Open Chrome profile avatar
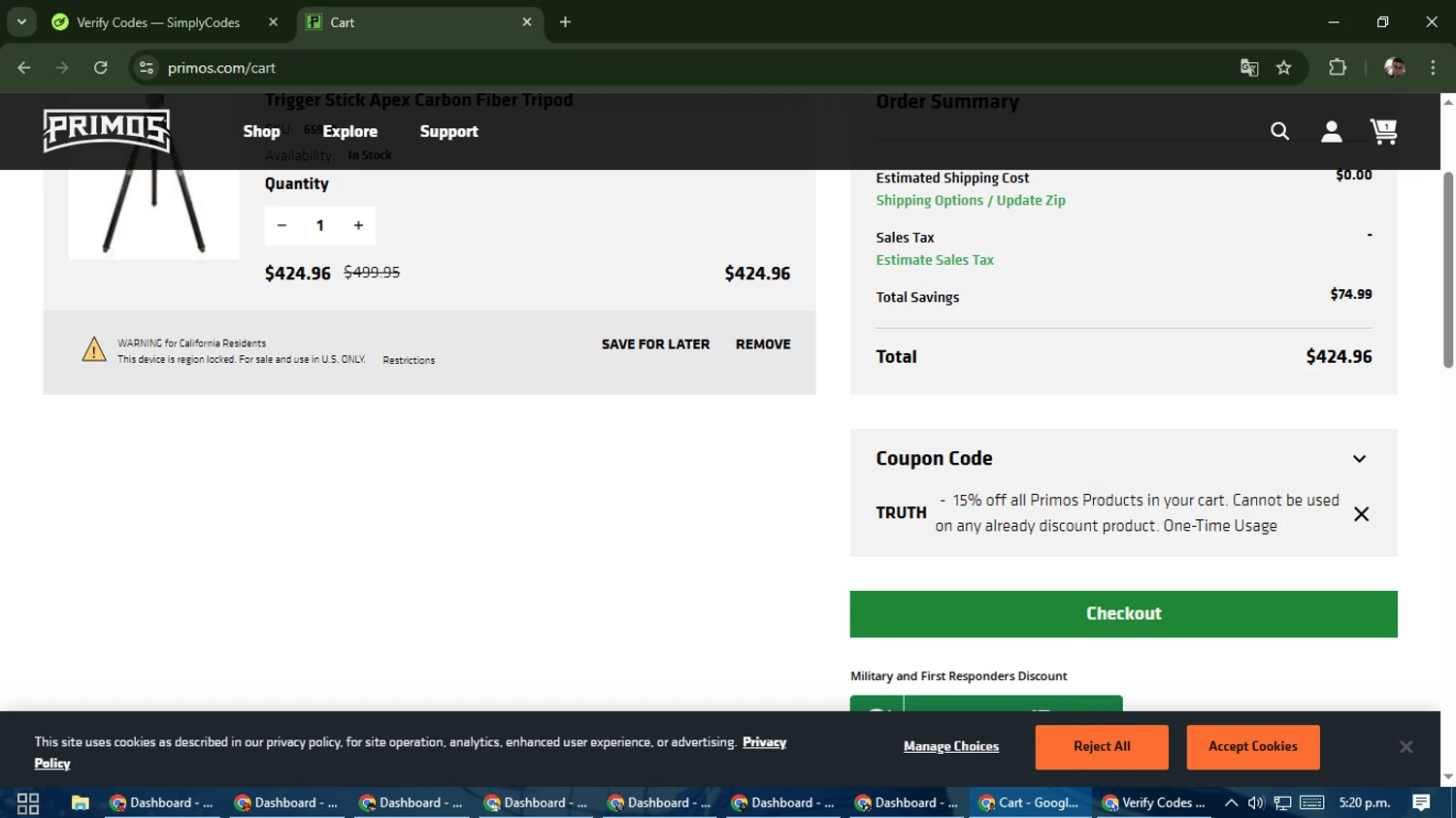This screenshot has height=818, width=1456. tap(1395, 67)
